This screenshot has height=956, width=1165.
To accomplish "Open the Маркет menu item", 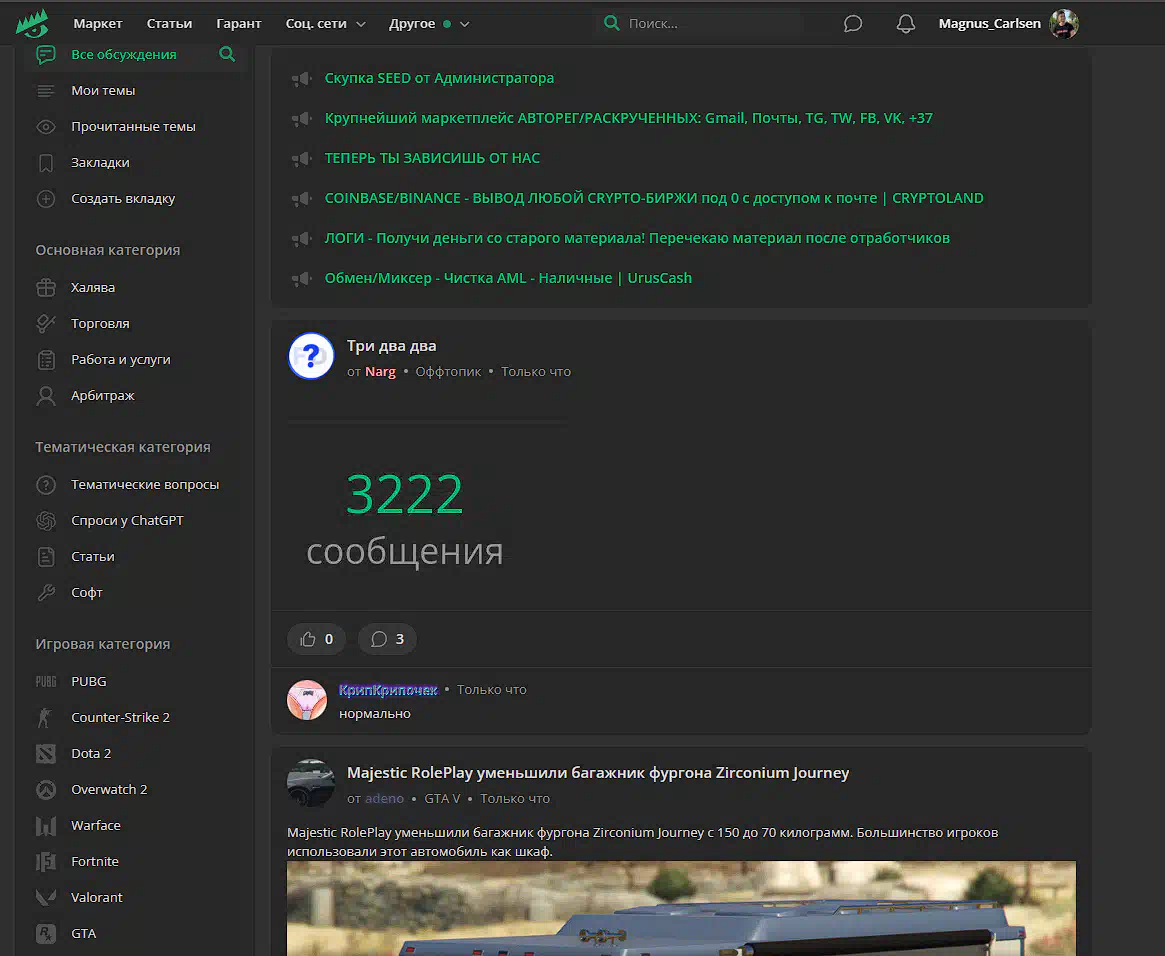I will pyautogui.click(x=98, y=24).
